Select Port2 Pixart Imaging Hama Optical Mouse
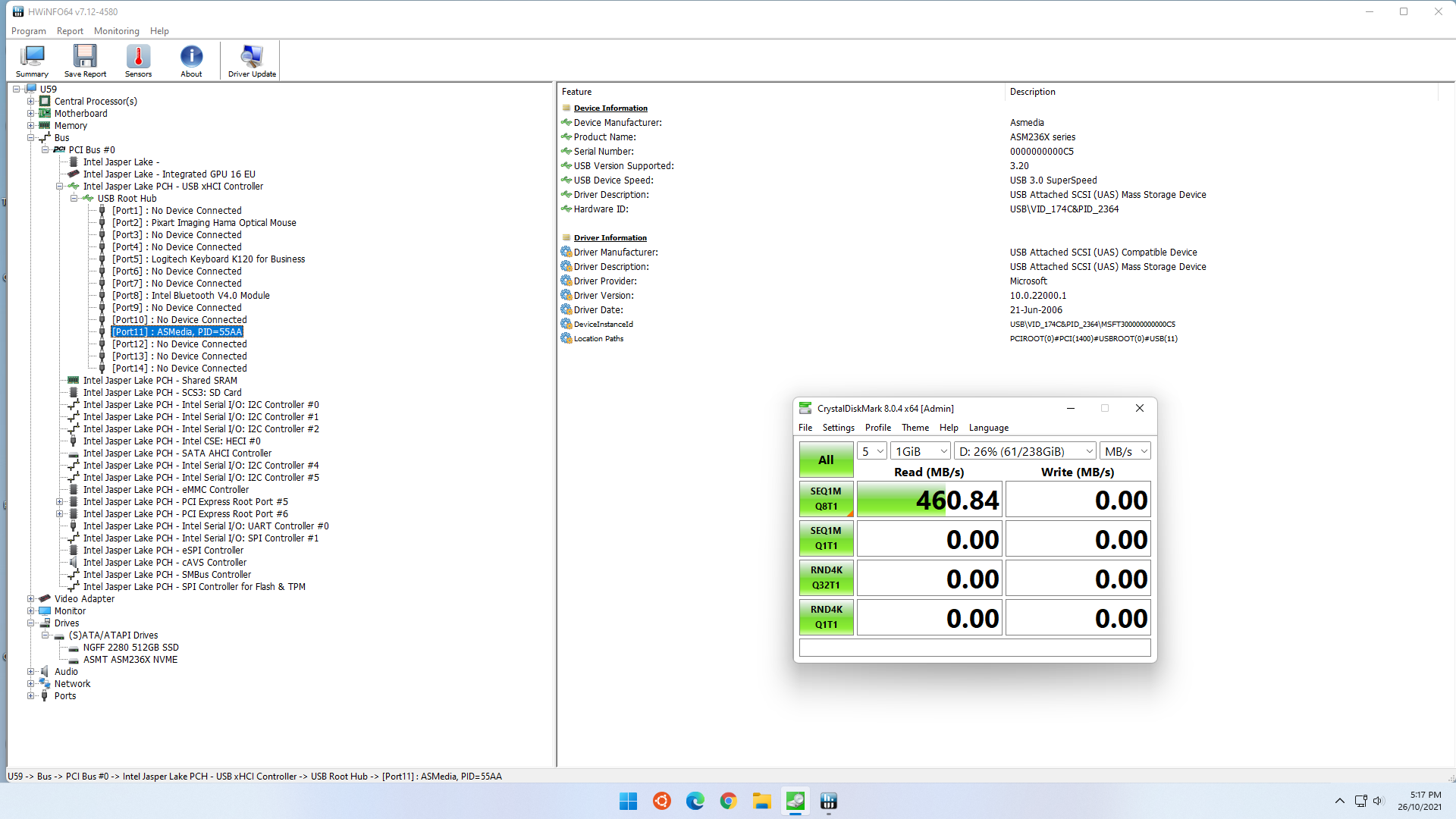1456x819 pixels. click(204, 223)
